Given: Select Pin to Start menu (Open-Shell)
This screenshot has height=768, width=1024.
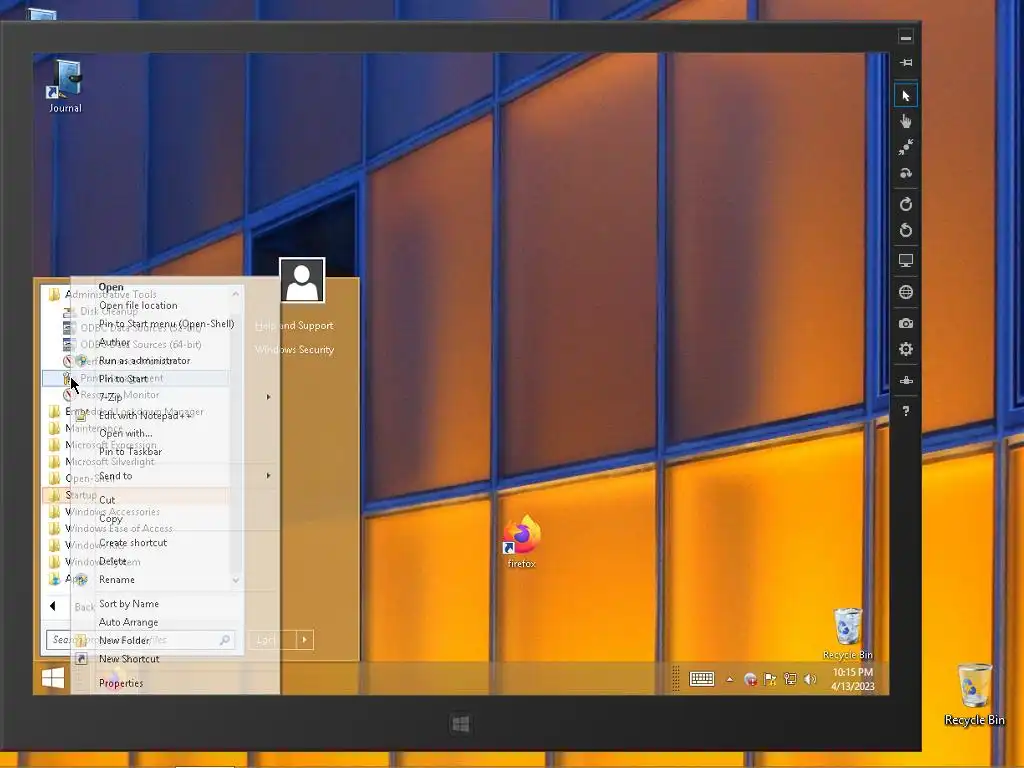Looking at the screenshot, I should pos(167,323).
